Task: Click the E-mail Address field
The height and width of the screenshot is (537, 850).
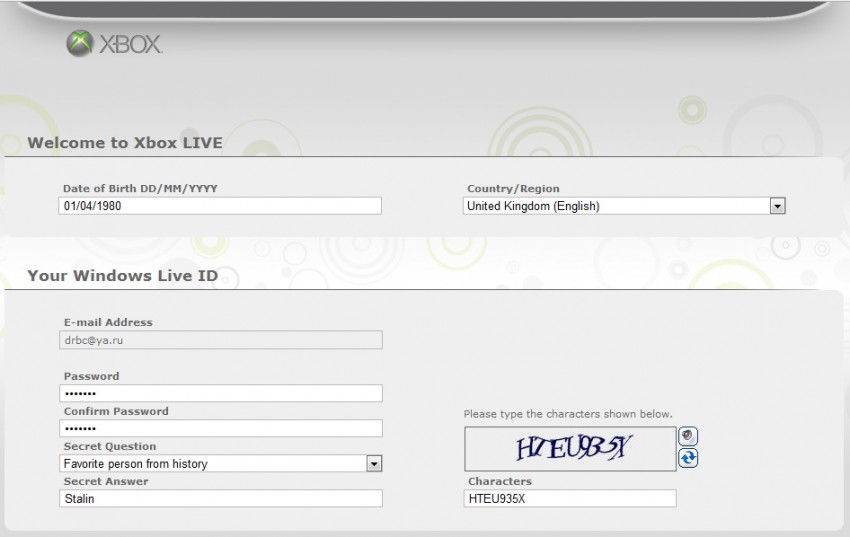Action: (221, 340)
